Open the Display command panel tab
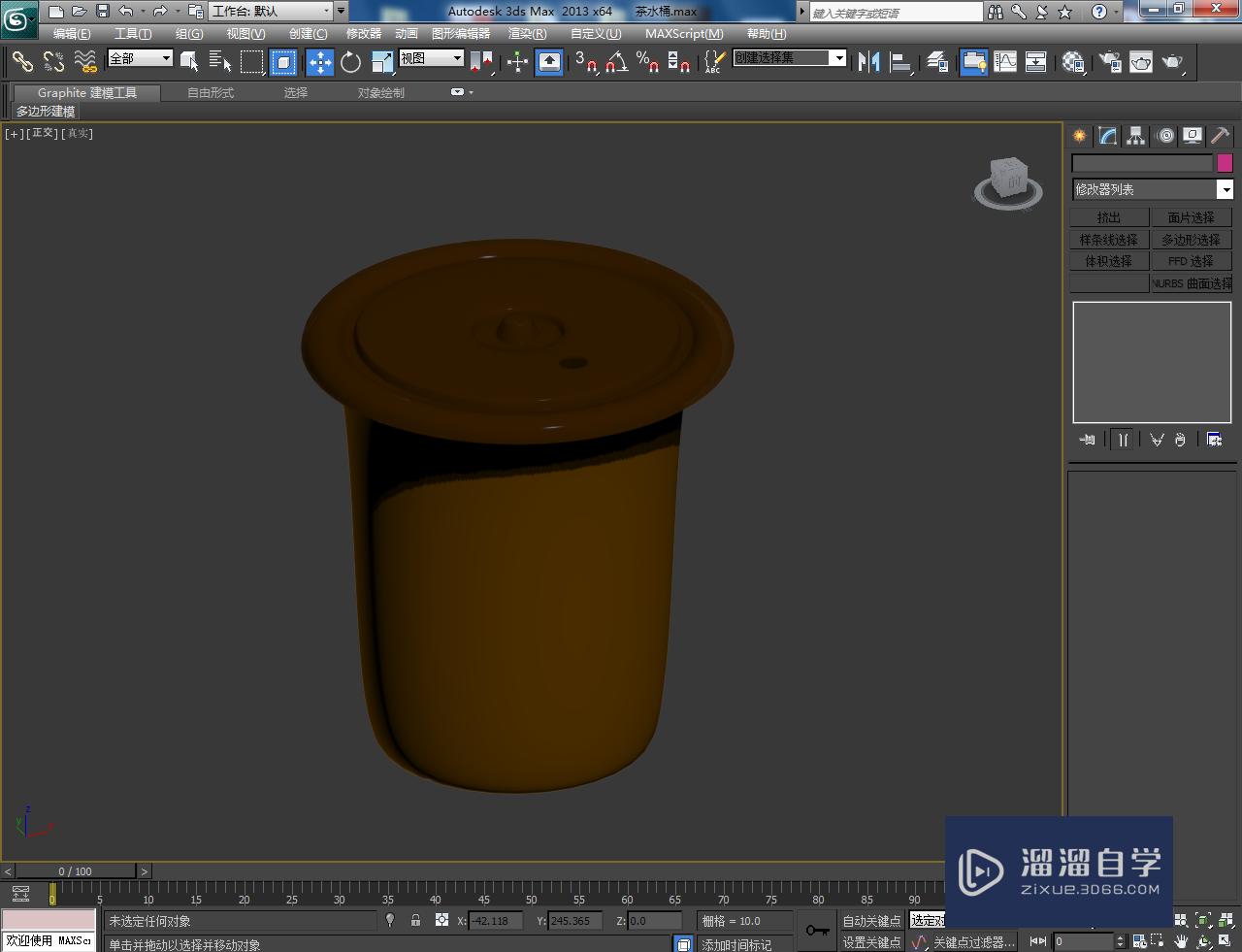The width and height of the screenshot is (1242, 952). click(x=1193, y=136)
